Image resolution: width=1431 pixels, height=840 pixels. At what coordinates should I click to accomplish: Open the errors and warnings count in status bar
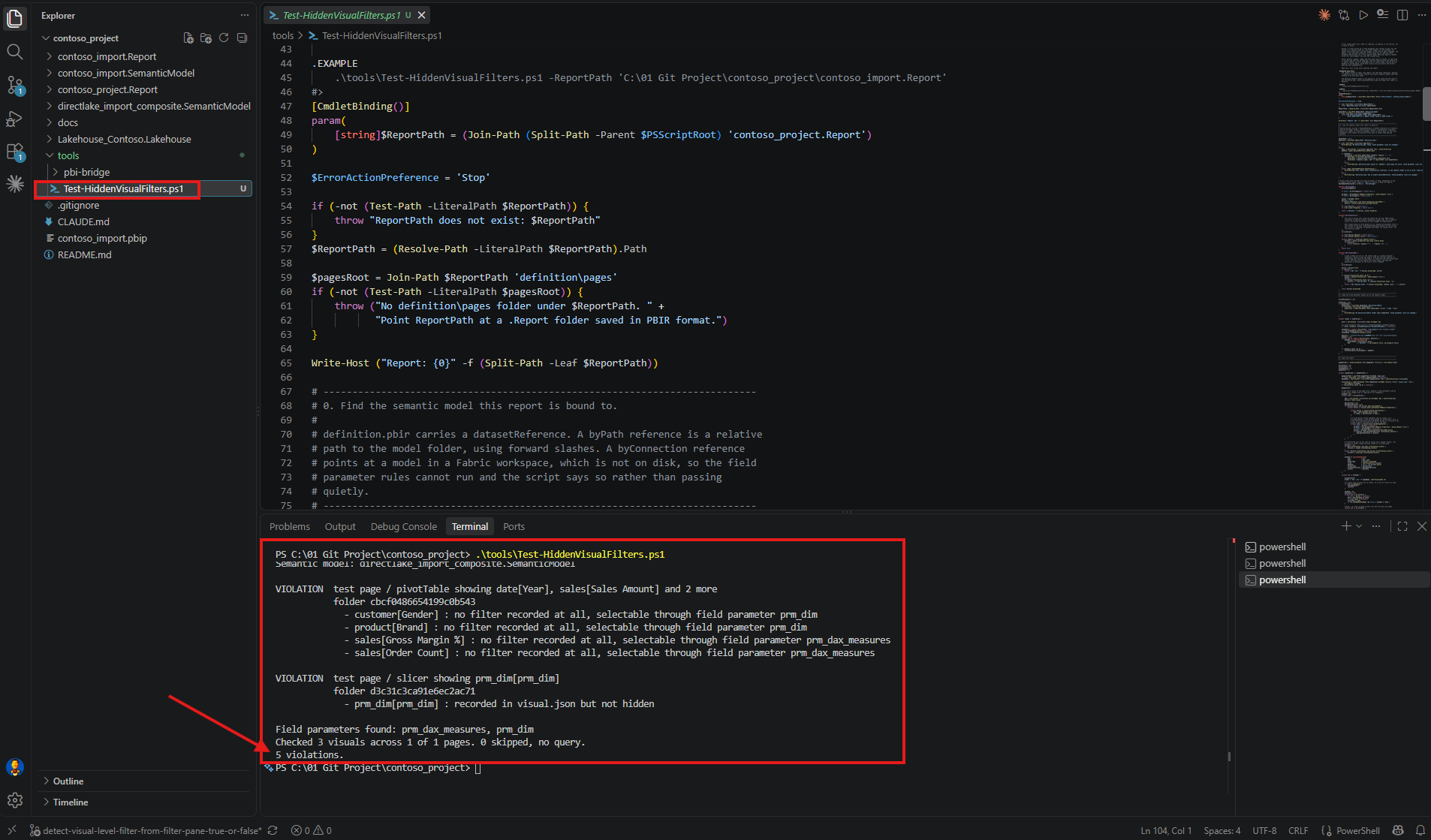click(312, 830)
